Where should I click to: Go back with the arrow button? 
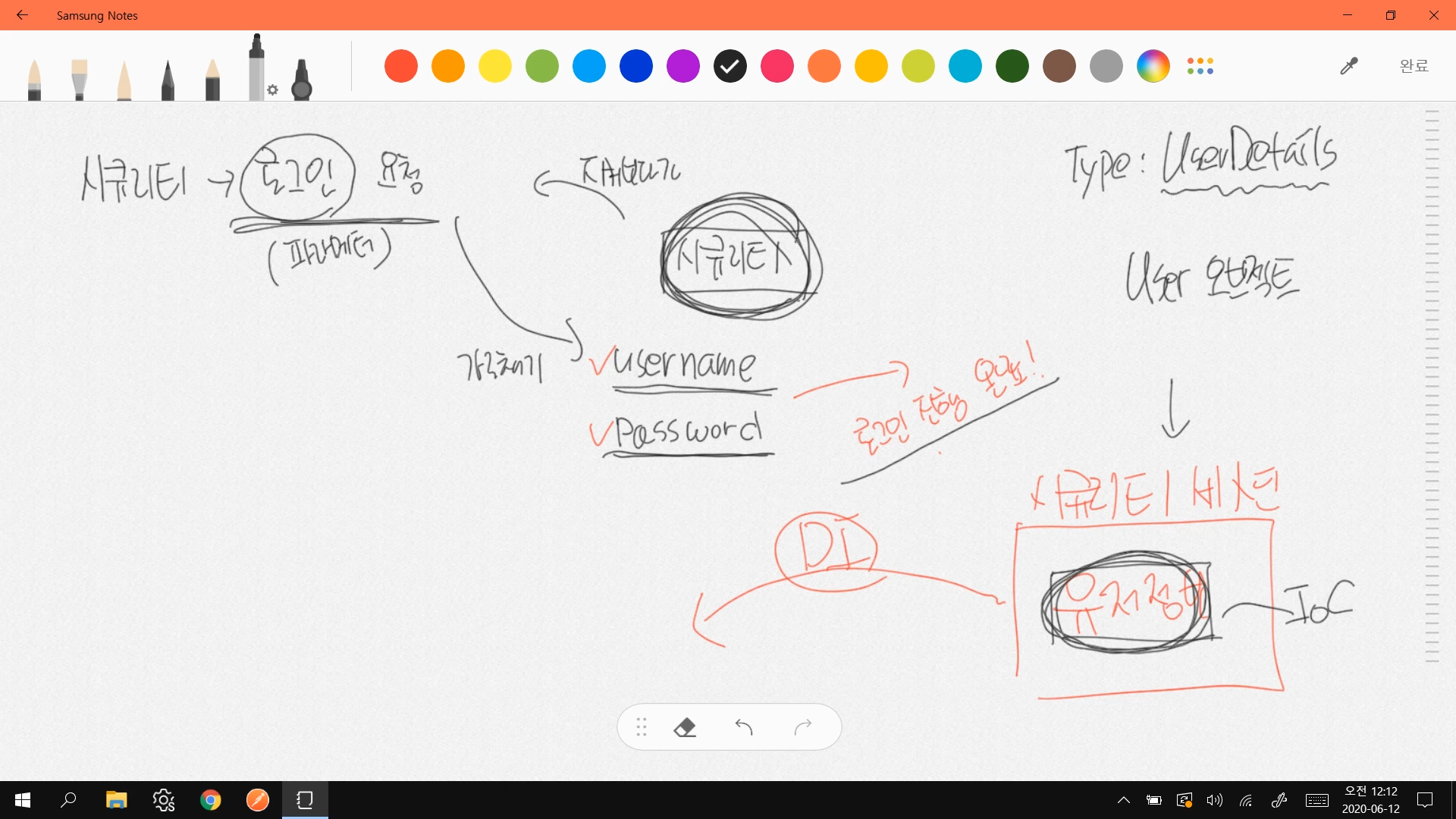[x=22, y=15]
